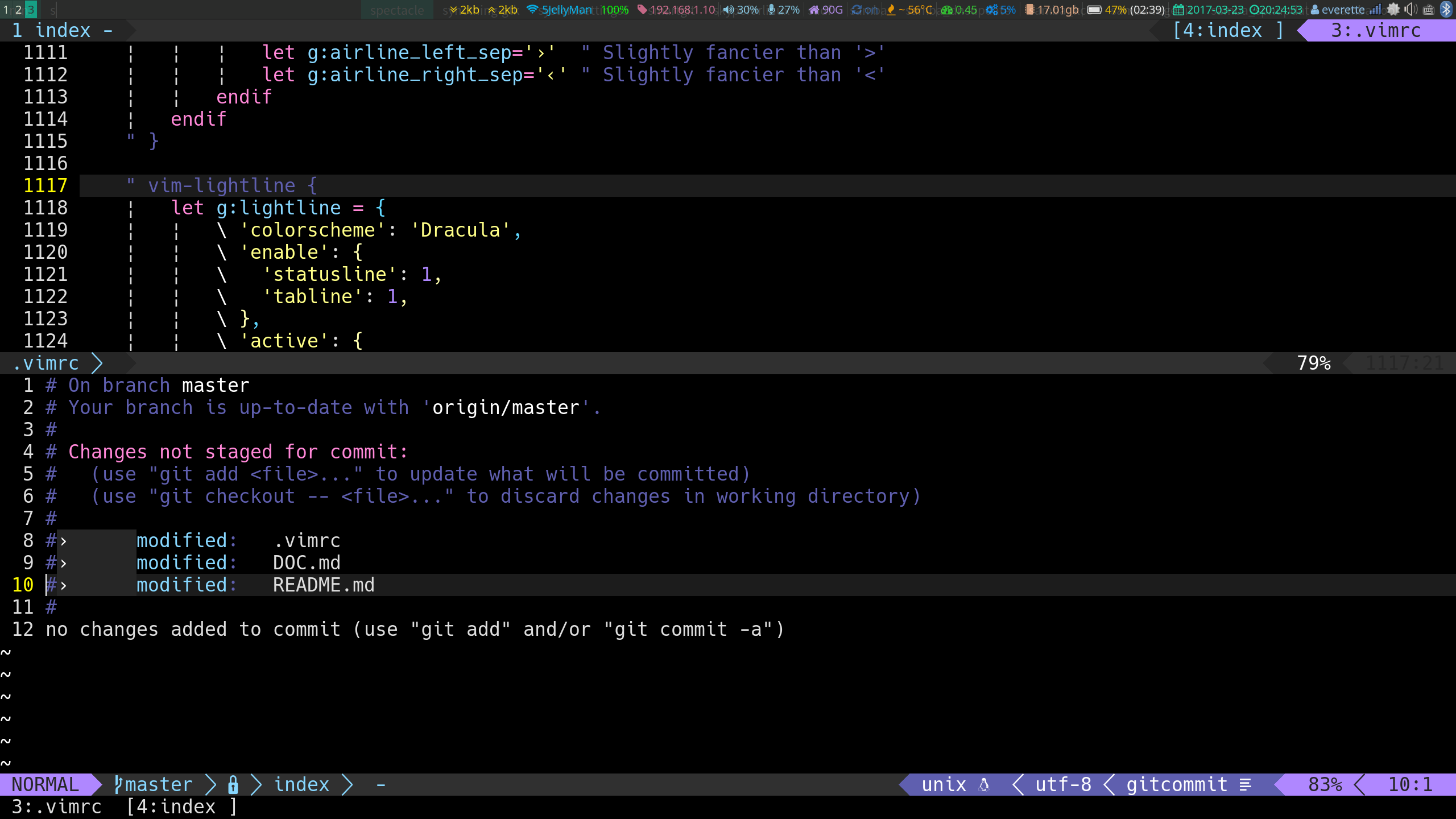The image size is (1456, 819).
Task: Click the keyboard icon in system tray
Action: click(1429, 9)
